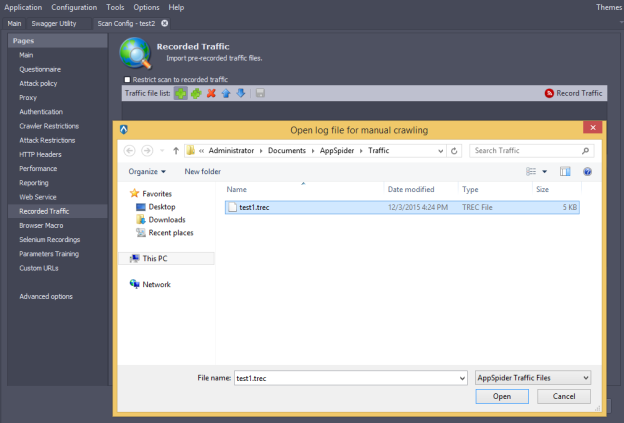Viewport: 624px width, 423px height.
Task: Click the red X delete traffic file icon
Action: tap(211, 93)
